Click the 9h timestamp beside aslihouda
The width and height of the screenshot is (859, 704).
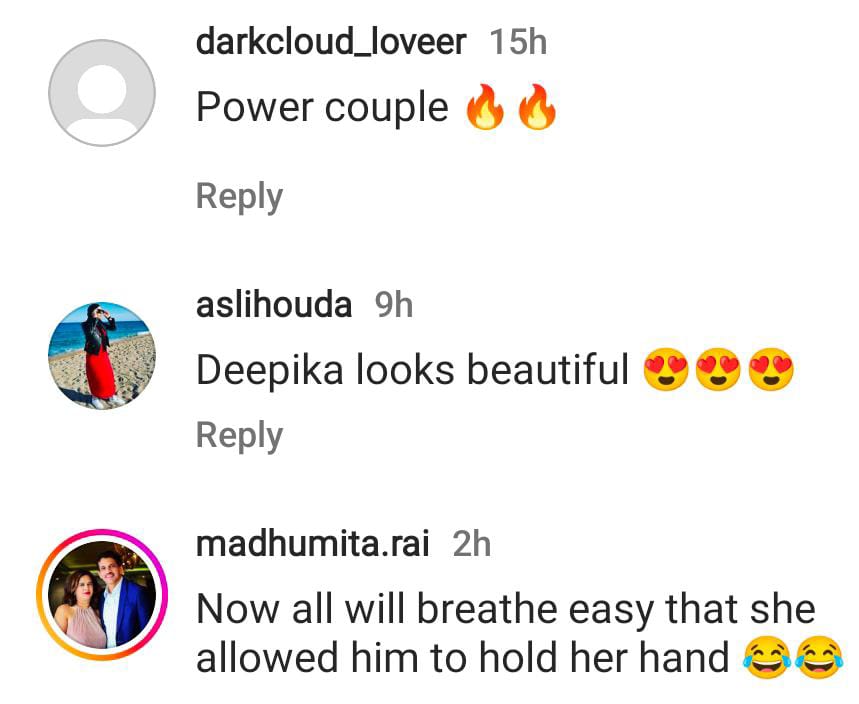pos(393,305)
